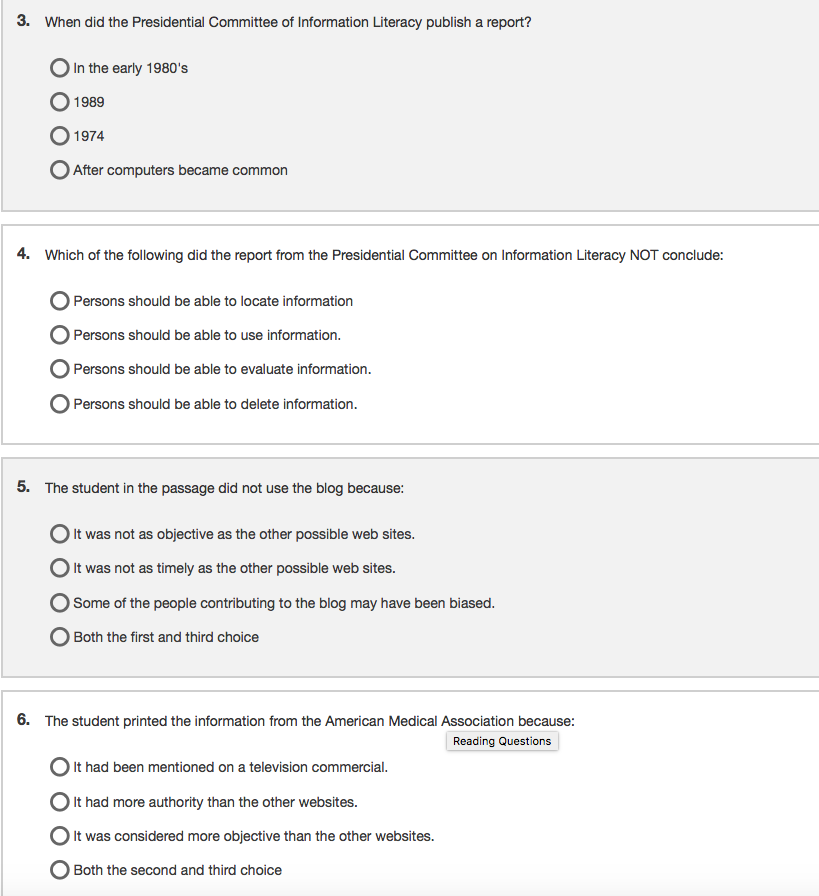The height and width of the screenshot is (896, 819).
Task: Select the option about blog contributors being biased
Action: 59,602
